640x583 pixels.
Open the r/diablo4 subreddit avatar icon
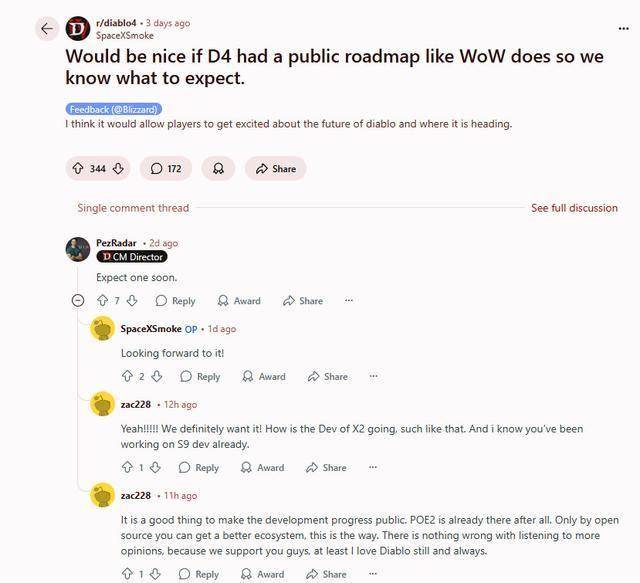(x=78, y=29)
